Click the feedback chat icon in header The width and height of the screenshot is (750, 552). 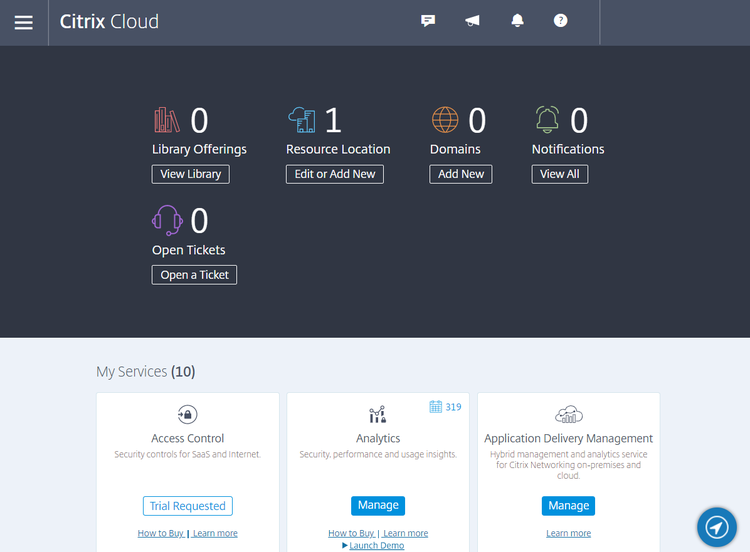(x=428, y=21)
